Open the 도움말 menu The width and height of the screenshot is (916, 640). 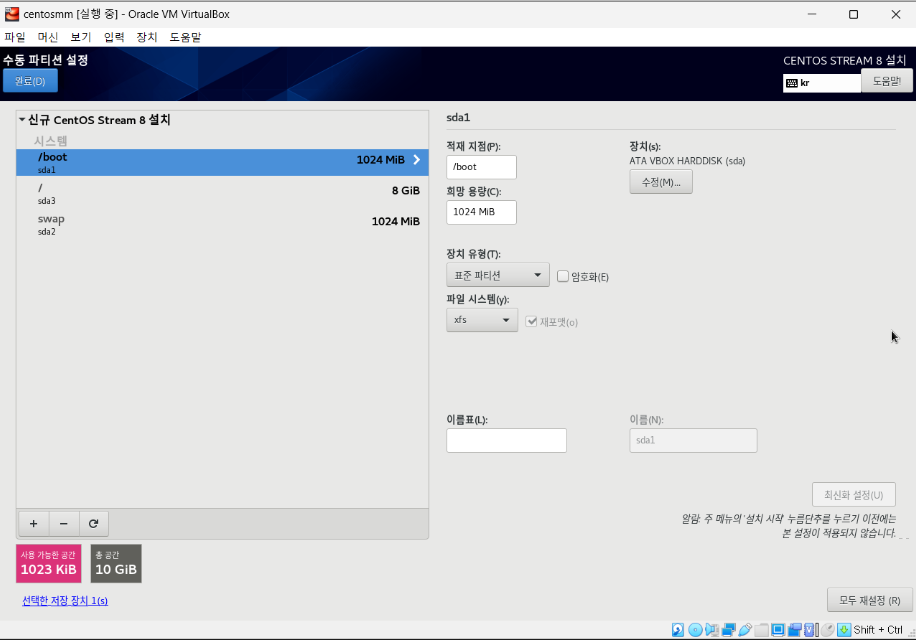(185, 37)
